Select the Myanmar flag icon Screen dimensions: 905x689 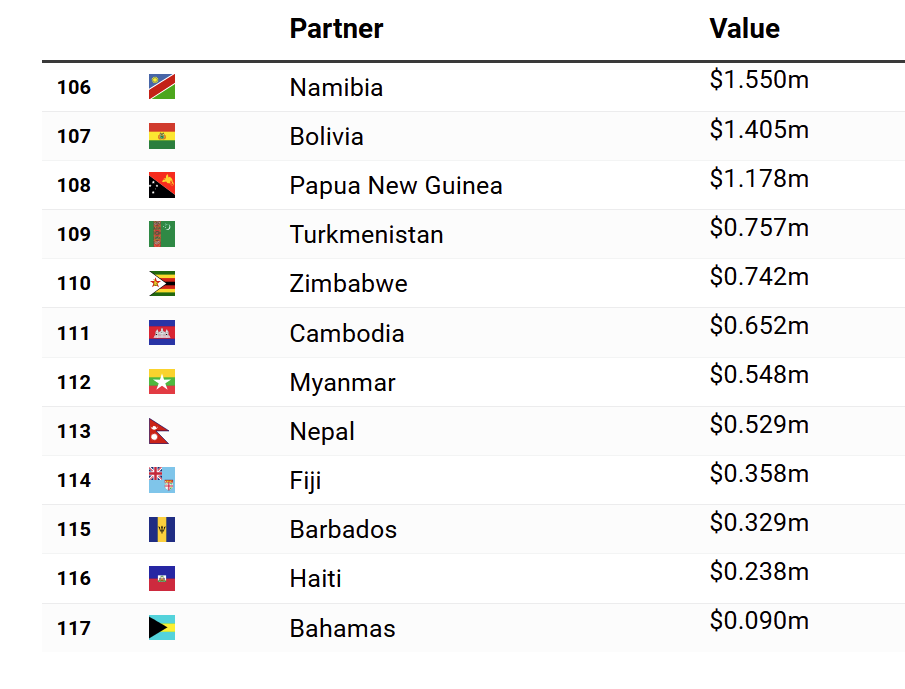[162, 382]
